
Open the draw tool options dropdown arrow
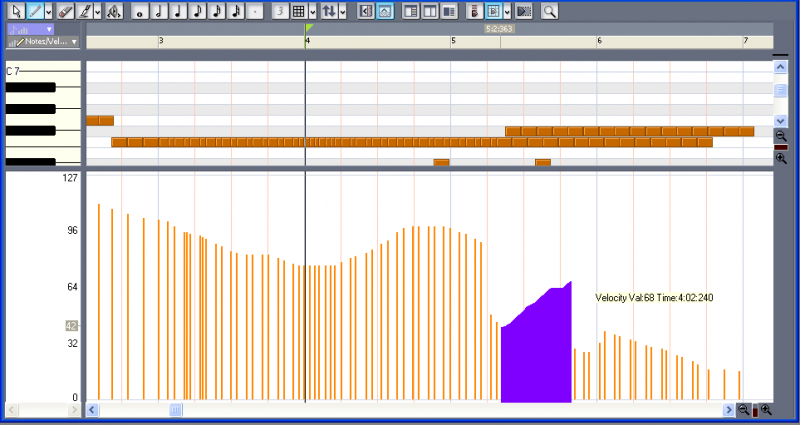(97, 11)
